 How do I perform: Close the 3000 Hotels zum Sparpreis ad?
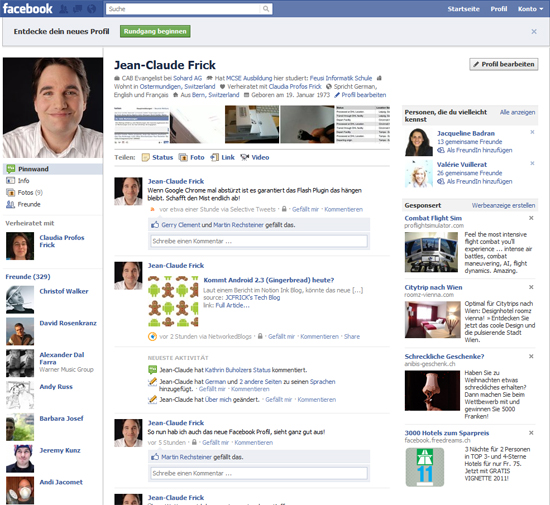531,433
